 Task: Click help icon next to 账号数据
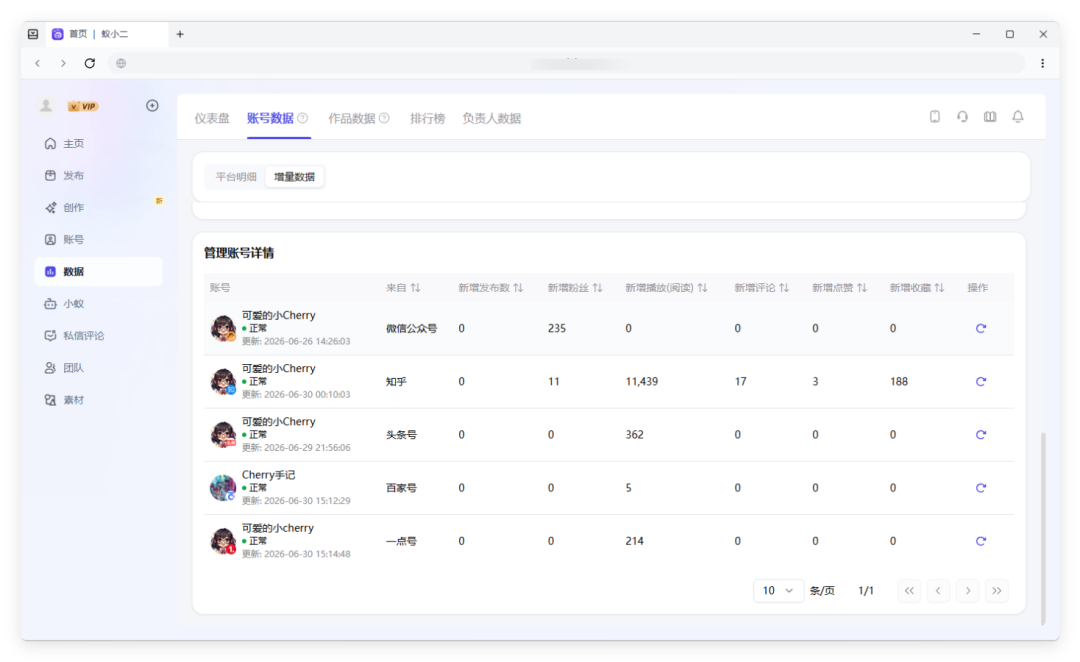(x=302, y=118)
